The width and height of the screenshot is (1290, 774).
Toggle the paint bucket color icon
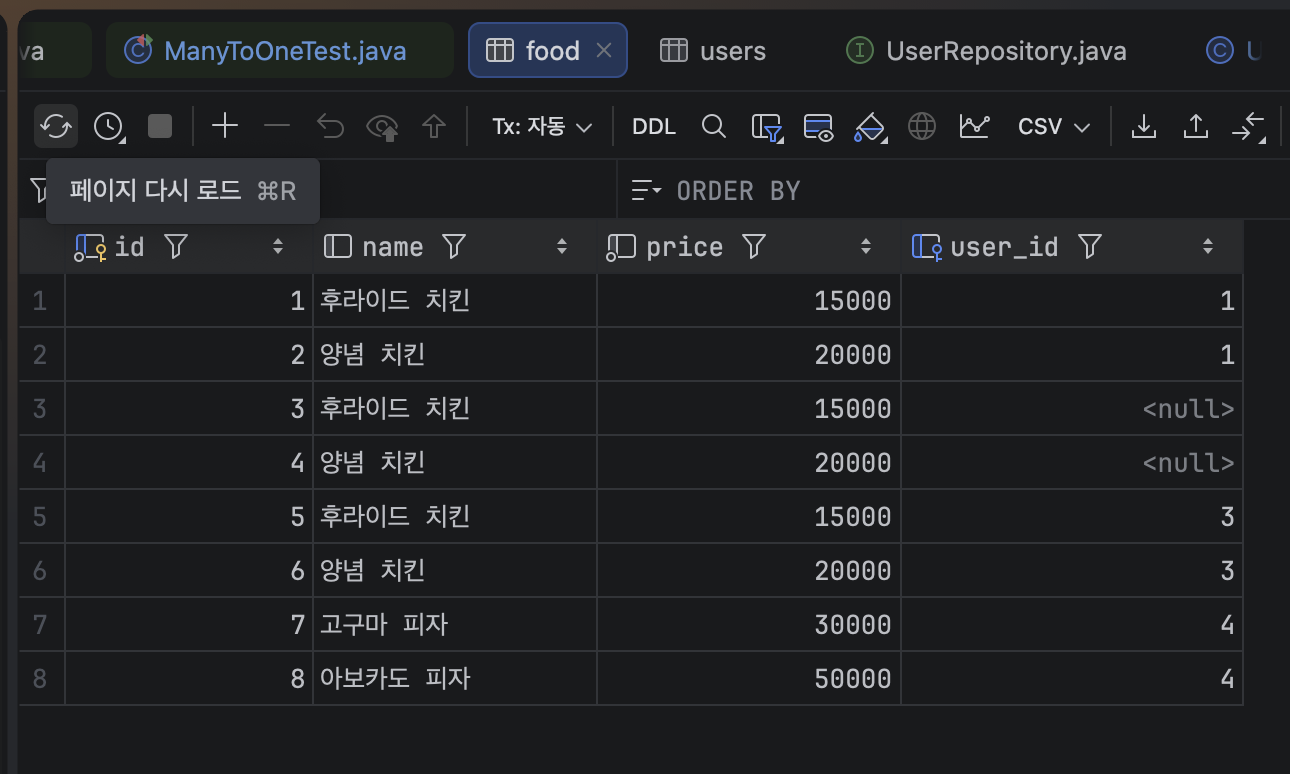pyautogui.click(x=870, y=127)
